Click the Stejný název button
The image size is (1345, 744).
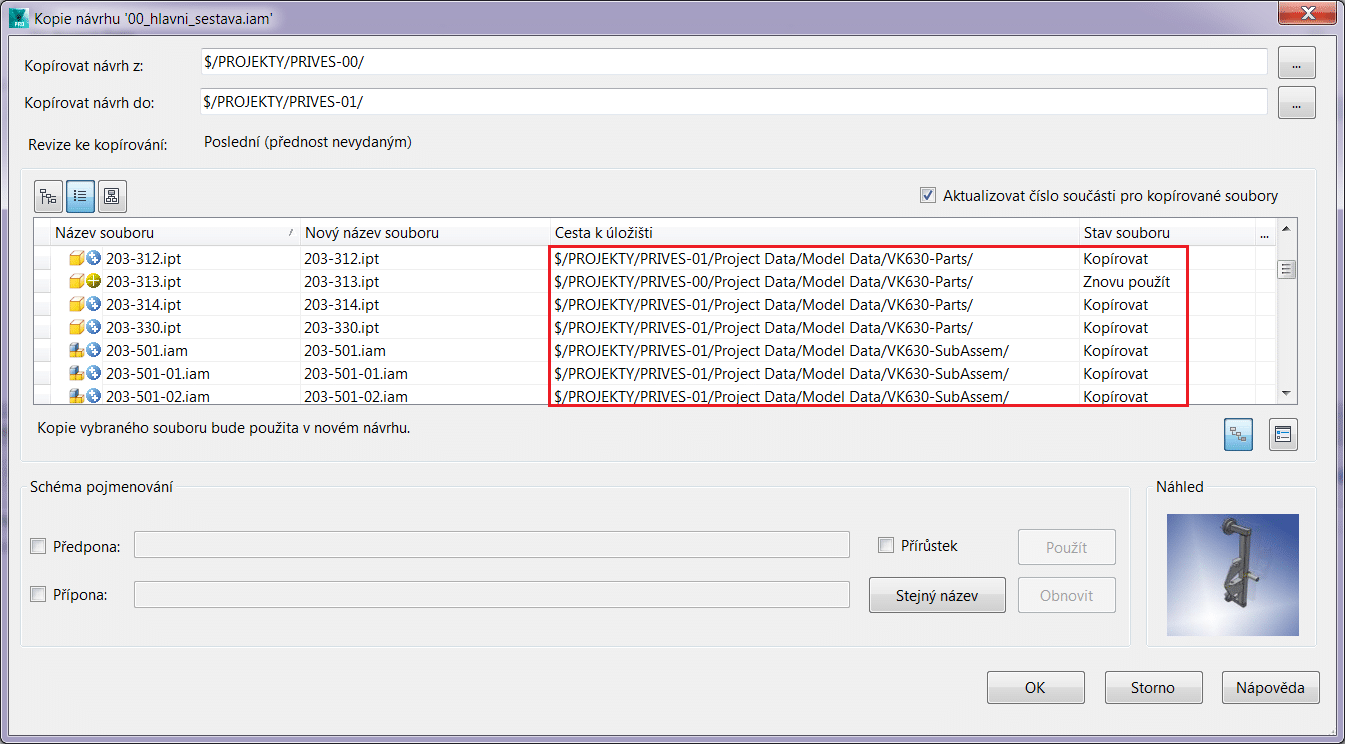[x=937, y=595]
